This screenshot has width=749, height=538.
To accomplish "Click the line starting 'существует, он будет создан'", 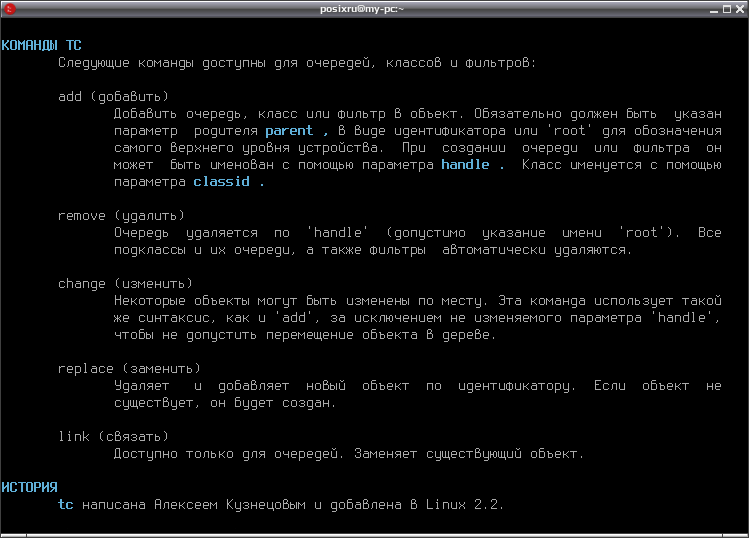I will 225,403.
